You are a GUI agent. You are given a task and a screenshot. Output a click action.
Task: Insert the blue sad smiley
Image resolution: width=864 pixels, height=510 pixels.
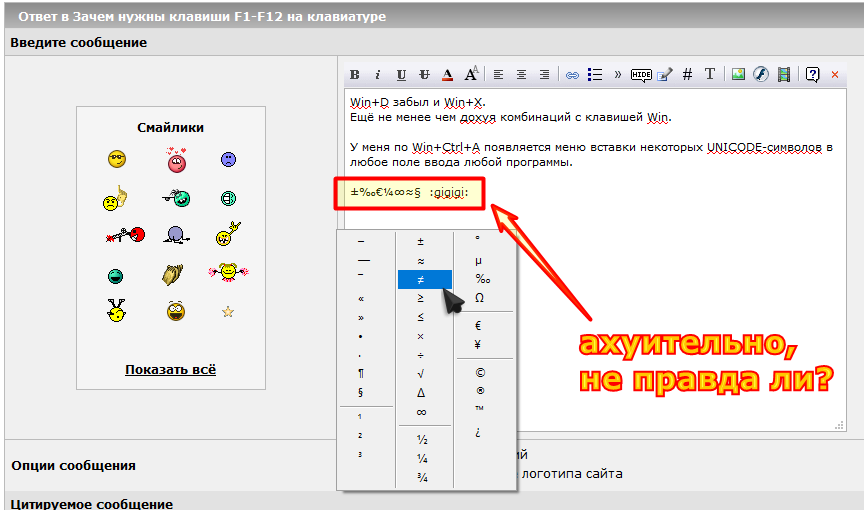pos(228,160)
